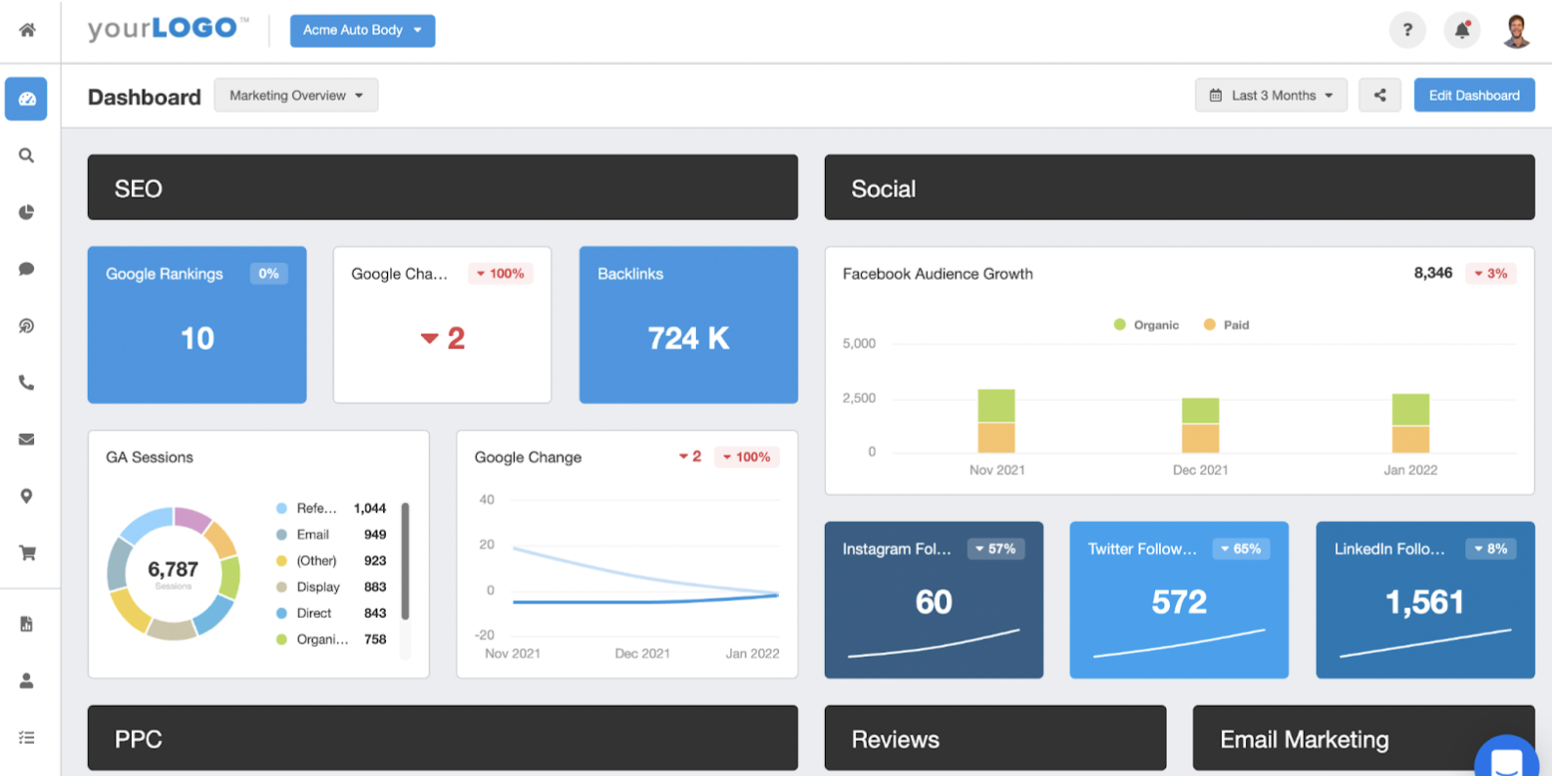Toggle (Other) legend item in GA Sessions
The width and height of the screenshot is (1552, 776).
(x=331, y=560)
